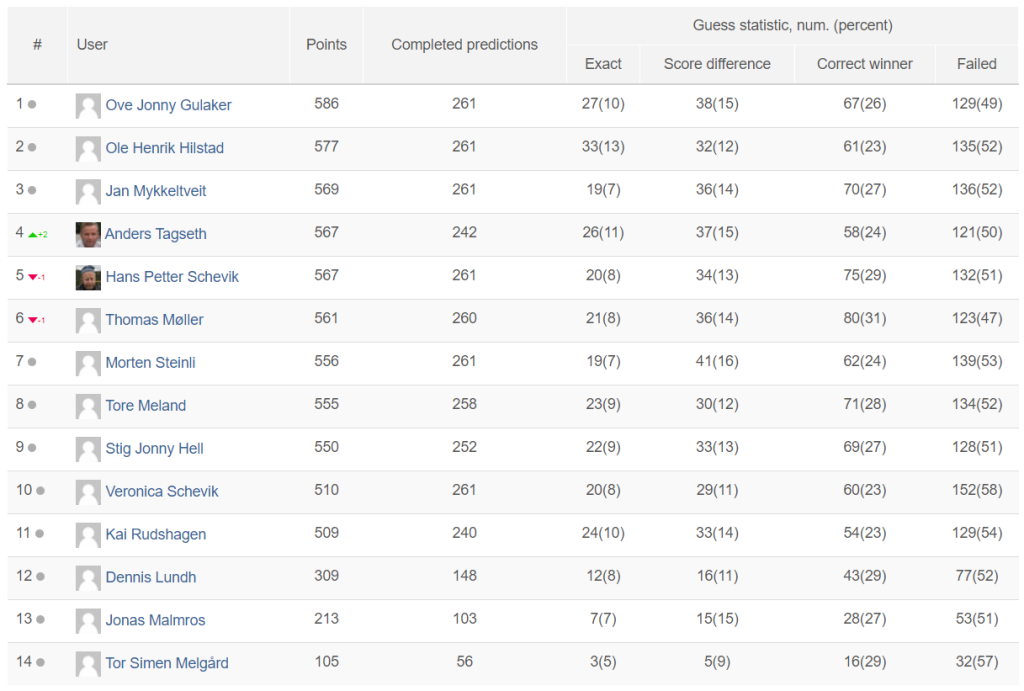Open the Kai Rudshagen user link
This screenshot has width=1024, height=691.
pyautogui.click(x=155, y=534)
